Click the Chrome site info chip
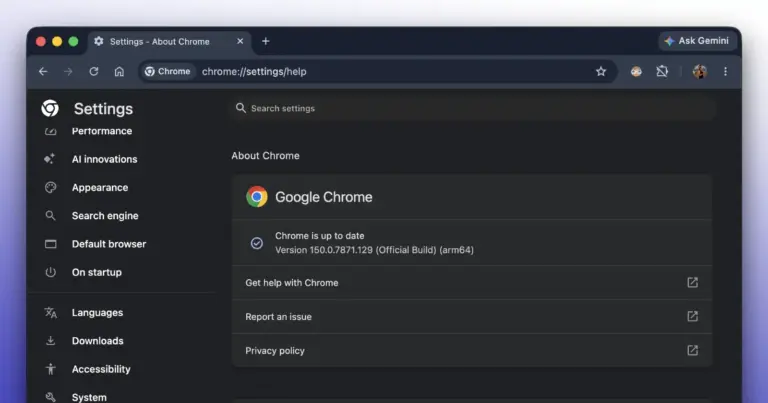 (x=168, y=71)
